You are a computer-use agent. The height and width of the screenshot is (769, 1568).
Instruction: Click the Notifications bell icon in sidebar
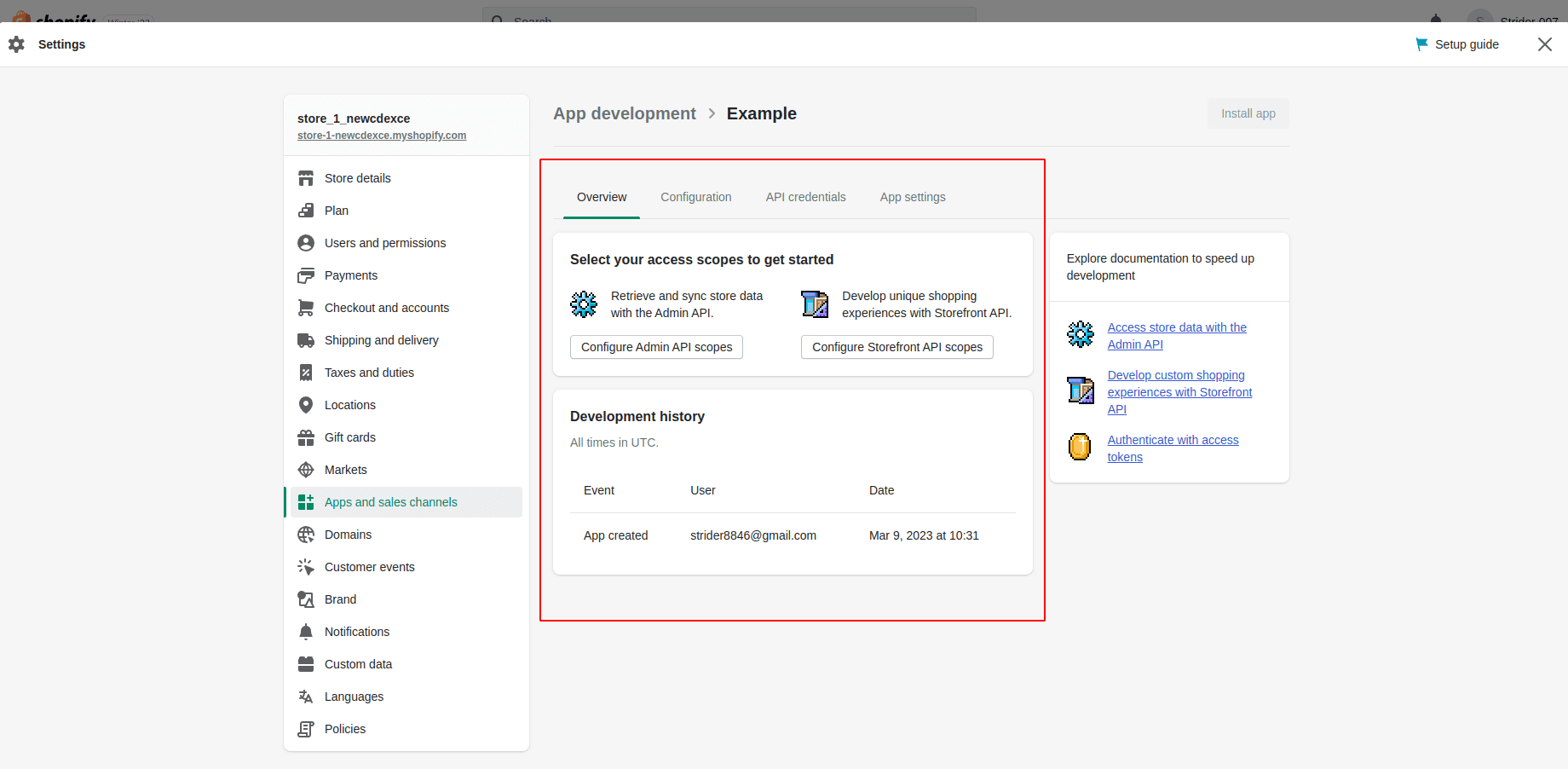(306, 632)
